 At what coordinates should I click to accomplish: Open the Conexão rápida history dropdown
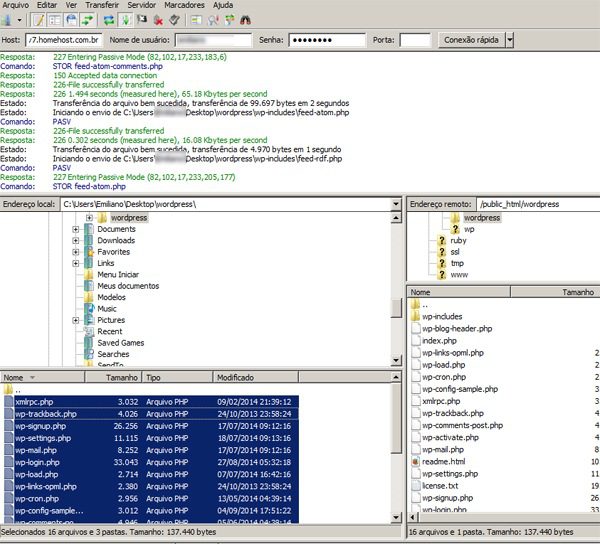pos(510,40)
